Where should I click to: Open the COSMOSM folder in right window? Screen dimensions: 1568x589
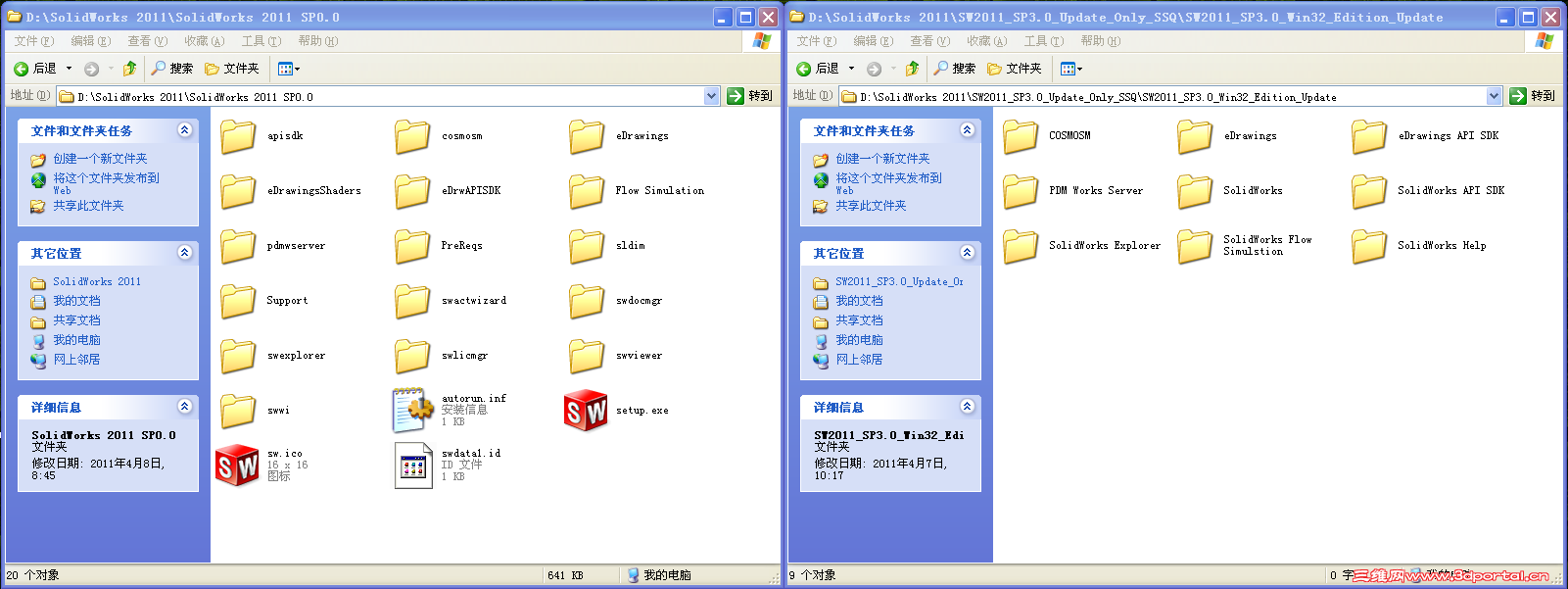[x=1021, y=136]
